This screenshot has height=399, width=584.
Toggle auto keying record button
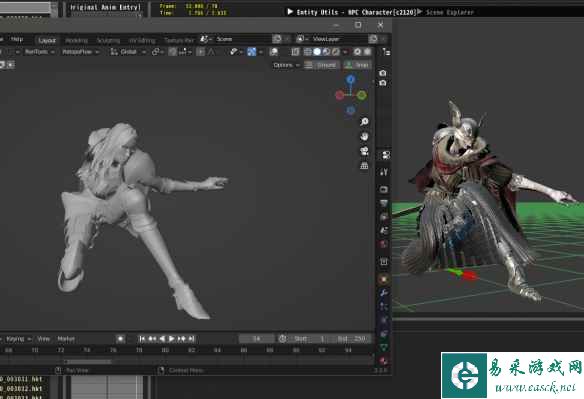tap(120, 339)
